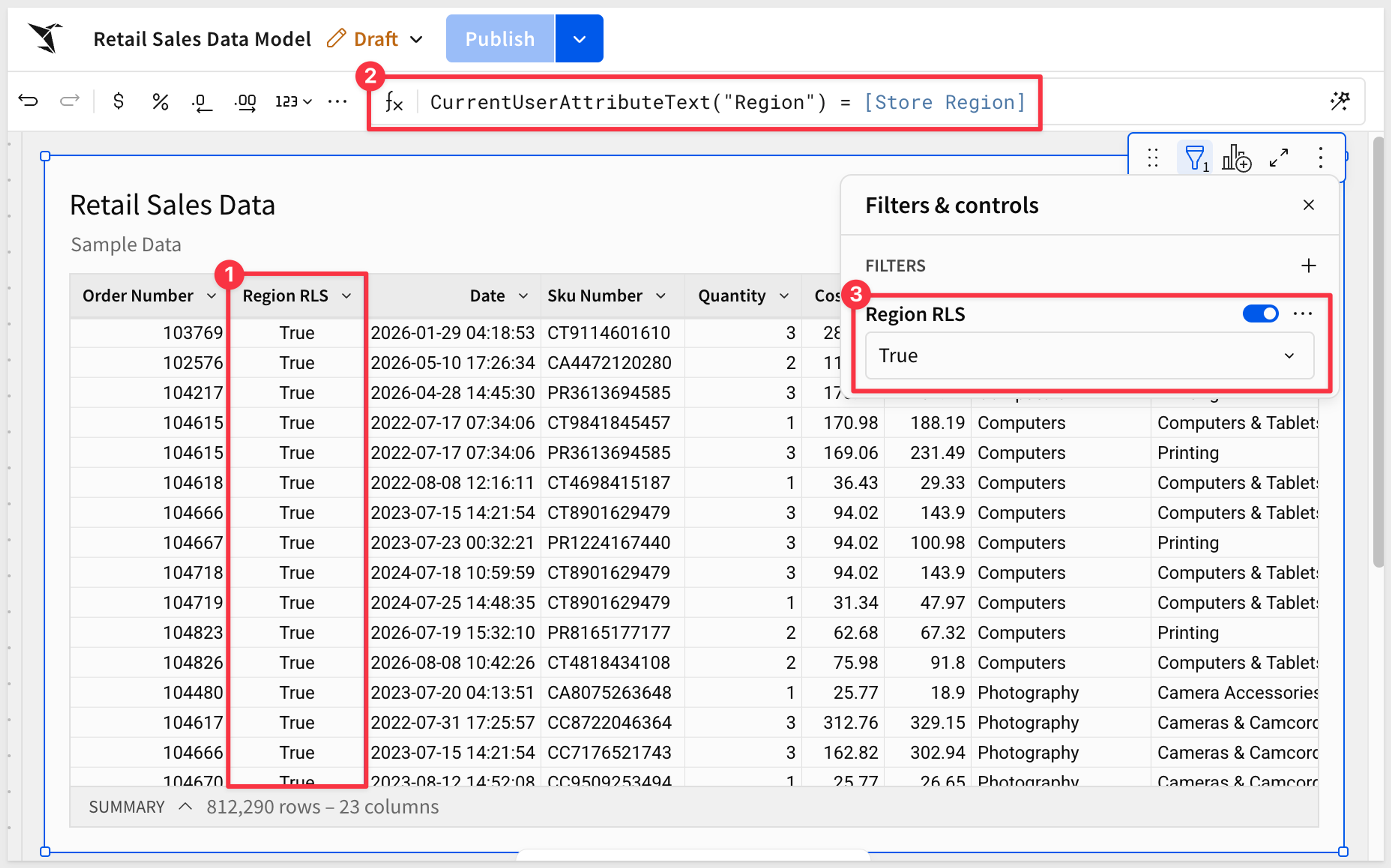This screenshot has height=868, width=1391.
Task: Open Quantity column menu chevron
Action: (784, 296)
